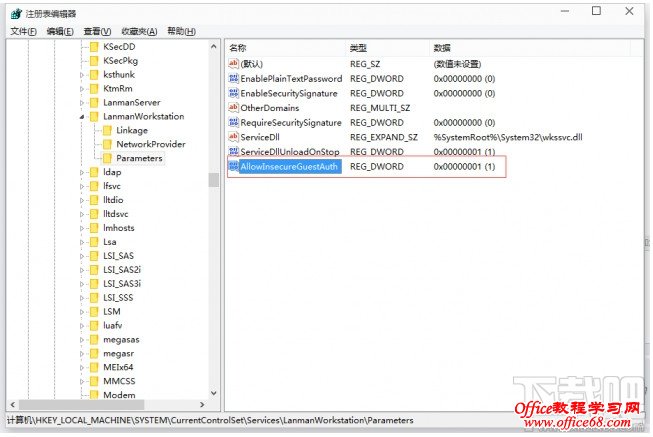
Task: Expand the Lsa tree node
Action: point(82,242)
